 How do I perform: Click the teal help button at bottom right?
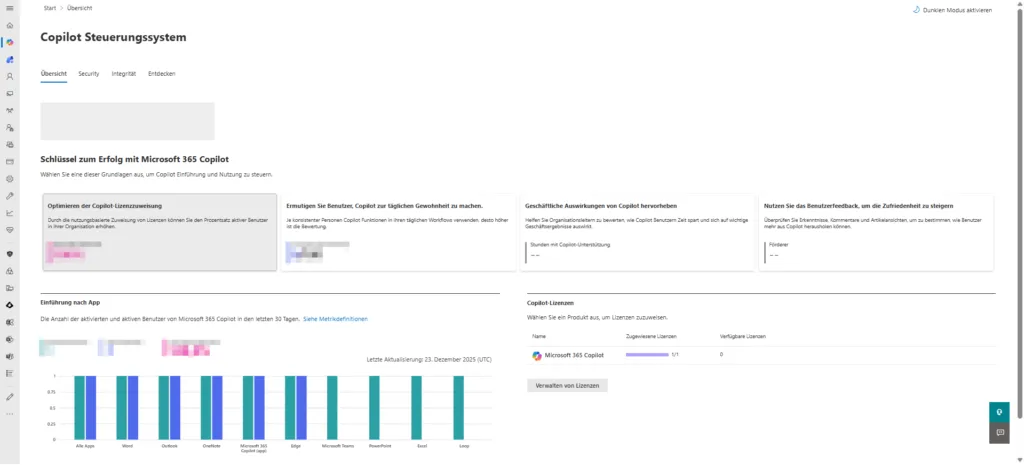[x=997, y=411]
